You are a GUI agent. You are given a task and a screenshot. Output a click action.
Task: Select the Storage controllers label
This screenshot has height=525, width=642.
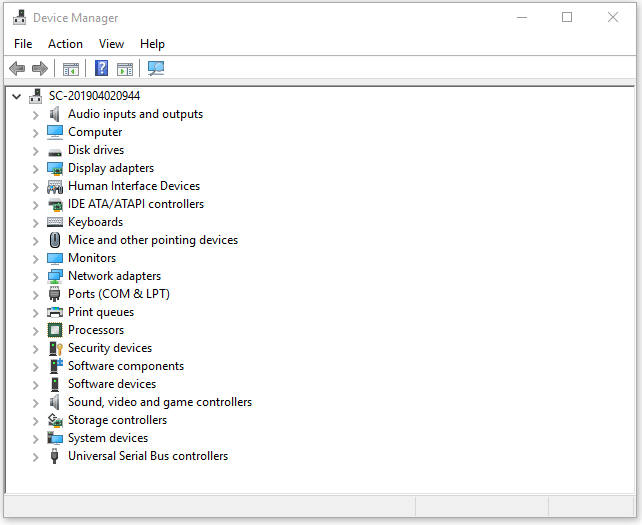click(x=118, y=420)
